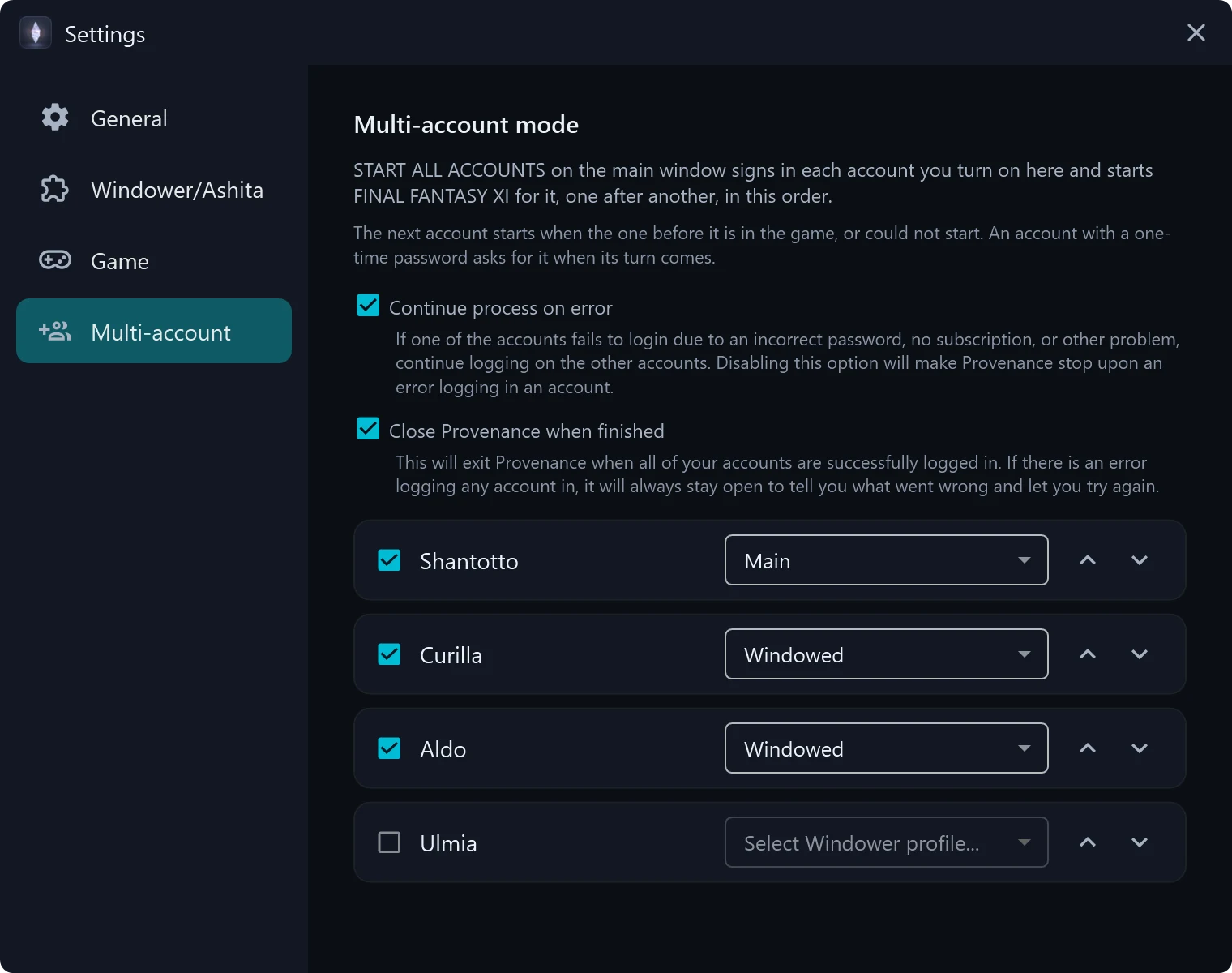
Task: Enable the Ulmia account checkbox
Action: 389,842
